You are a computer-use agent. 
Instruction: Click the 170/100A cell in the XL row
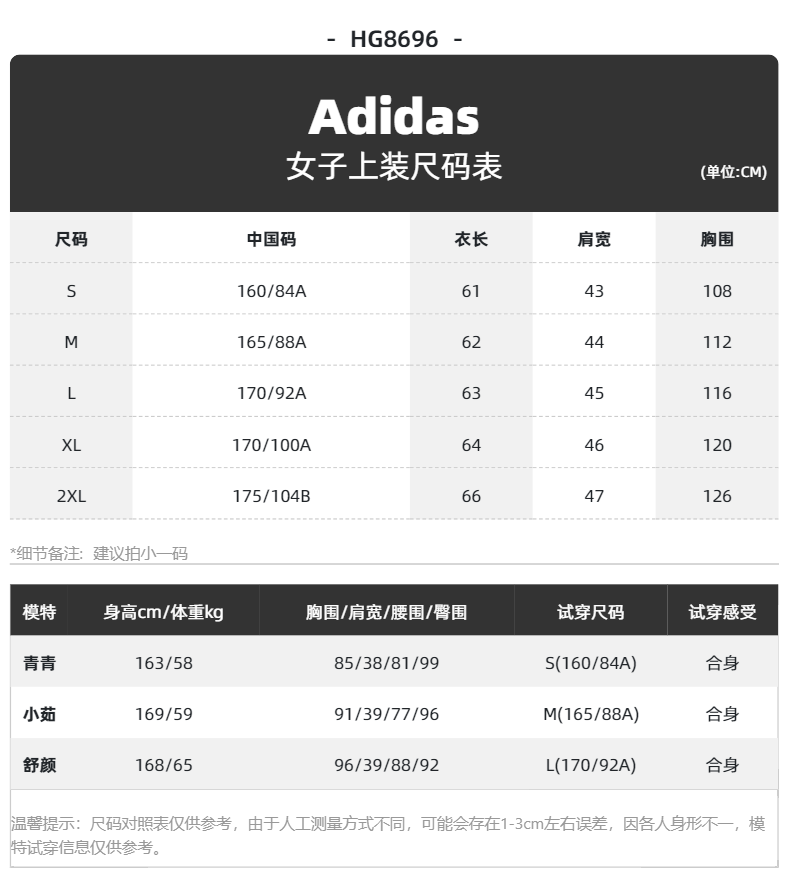tap(271, 445)
